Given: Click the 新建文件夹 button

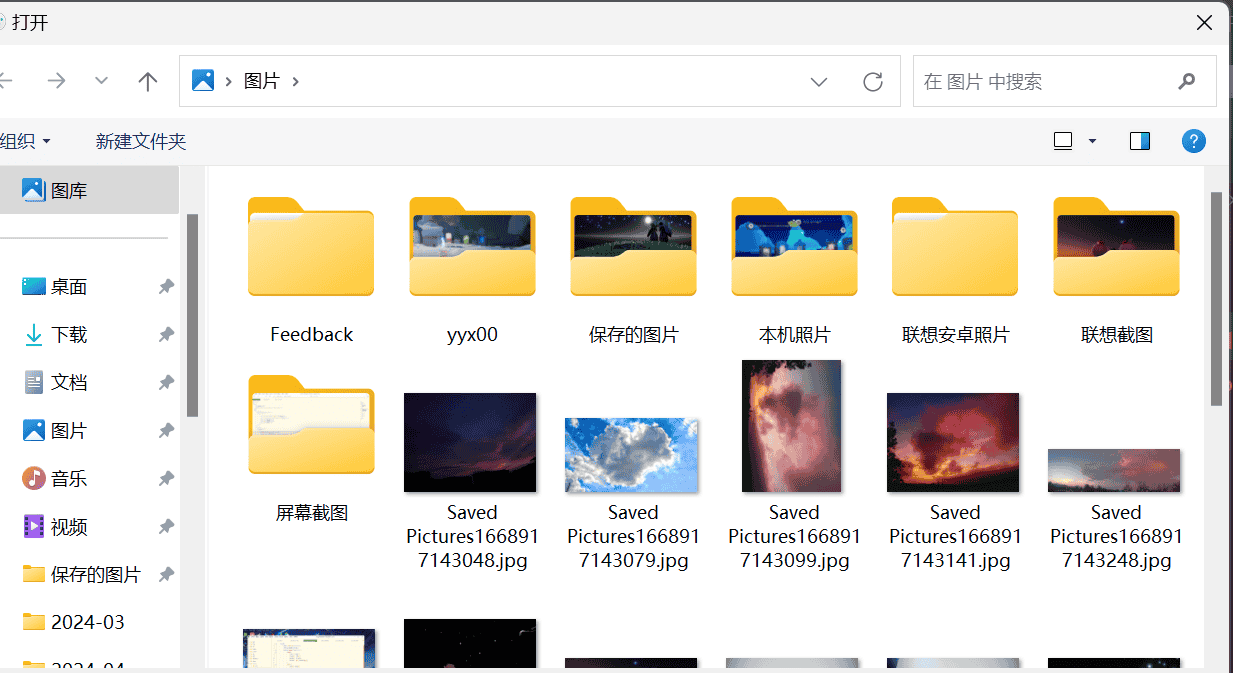Looking at the screenshot, I should tap(140, 140).
